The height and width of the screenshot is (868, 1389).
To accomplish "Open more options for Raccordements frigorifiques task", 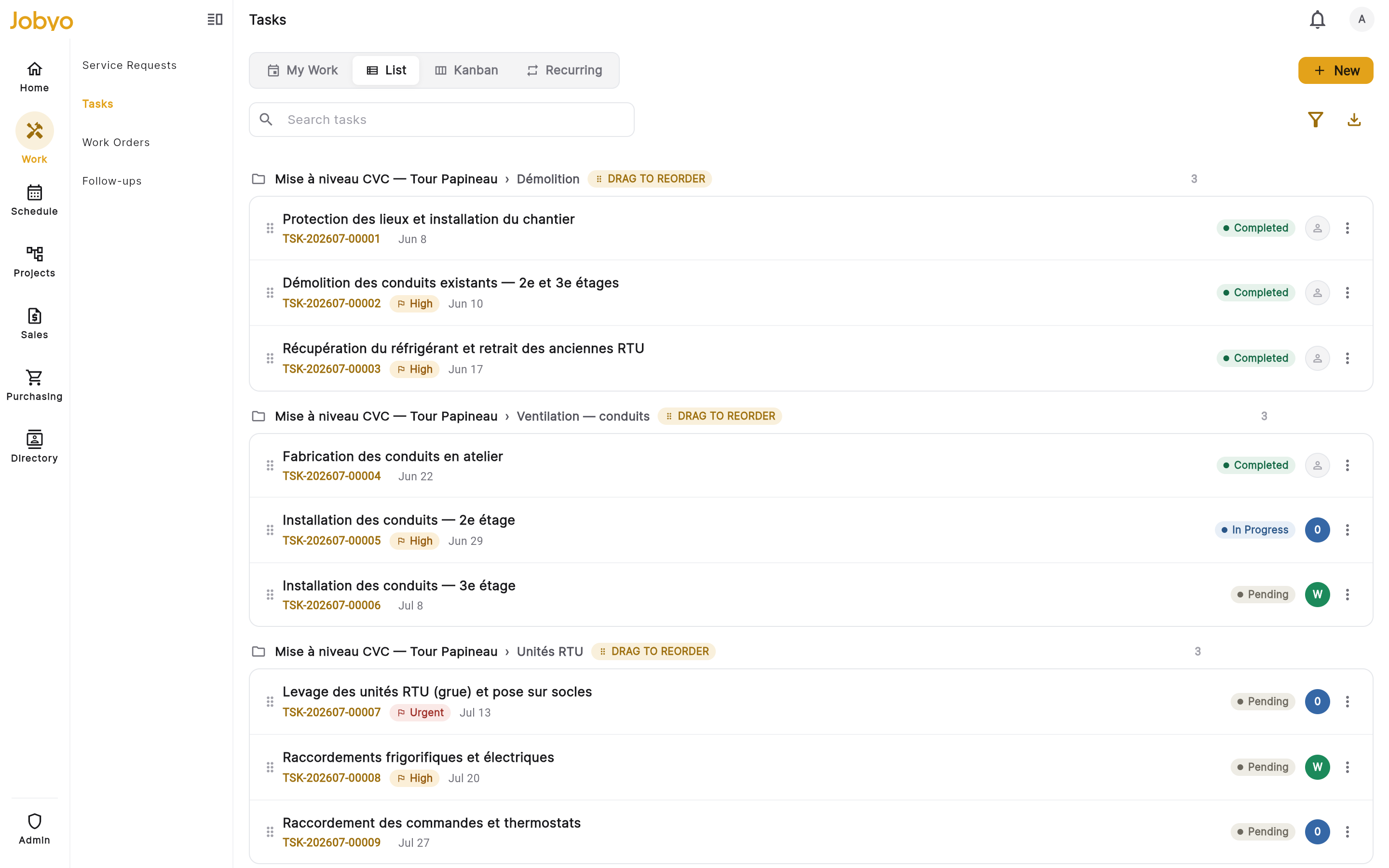I will point(1347,767).
